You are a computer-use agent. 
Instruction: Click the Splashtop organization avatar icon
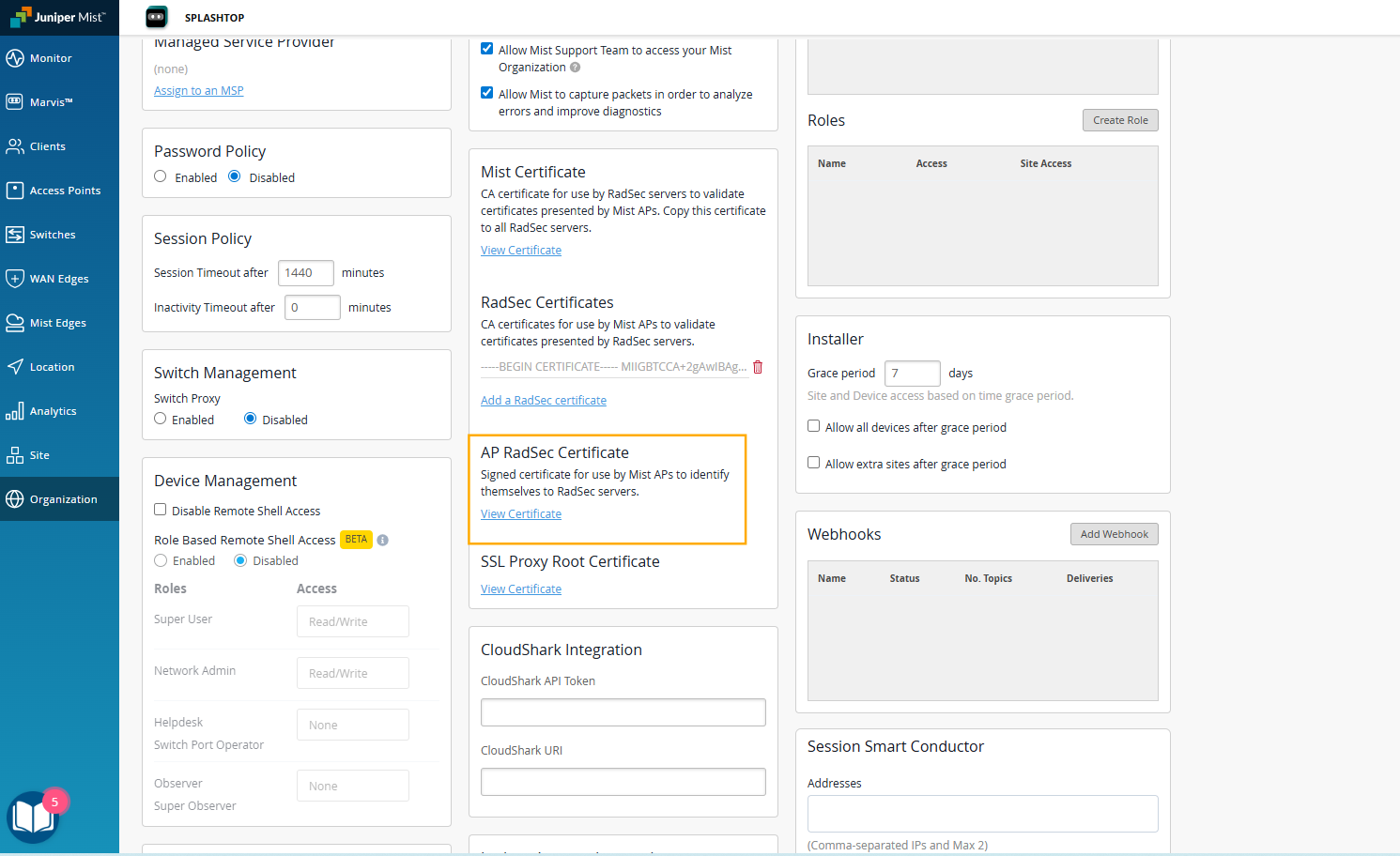pyautogui.click(x=157, y=17)
